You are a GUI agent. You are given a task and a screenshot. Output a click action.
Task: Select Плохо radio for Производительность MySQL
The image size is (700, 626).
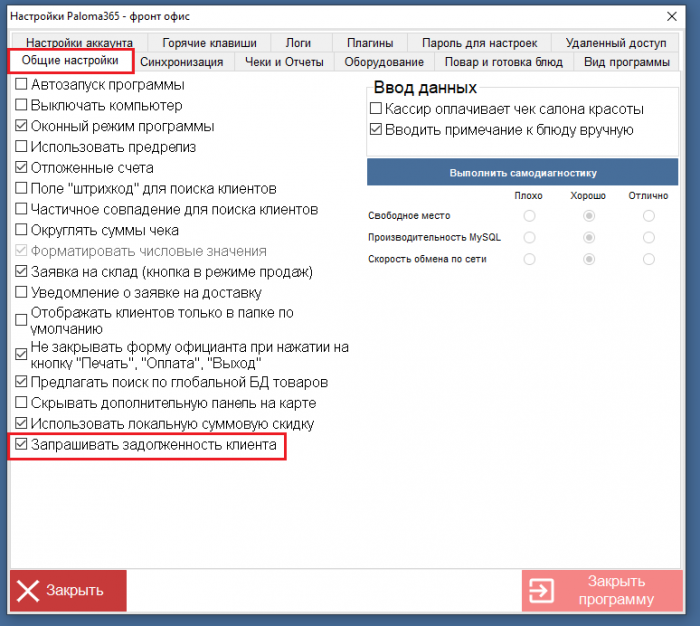coord(529,237)
